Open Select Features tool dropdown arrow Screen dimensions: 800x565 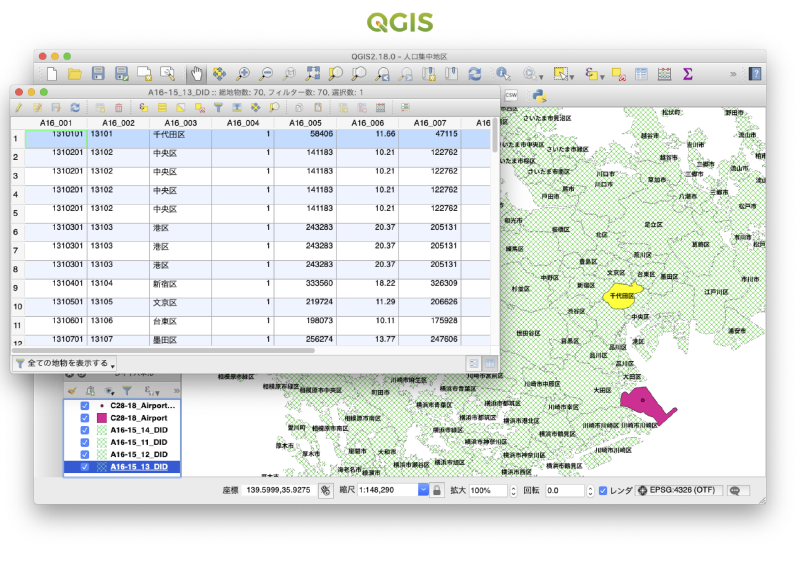[572, 77]
